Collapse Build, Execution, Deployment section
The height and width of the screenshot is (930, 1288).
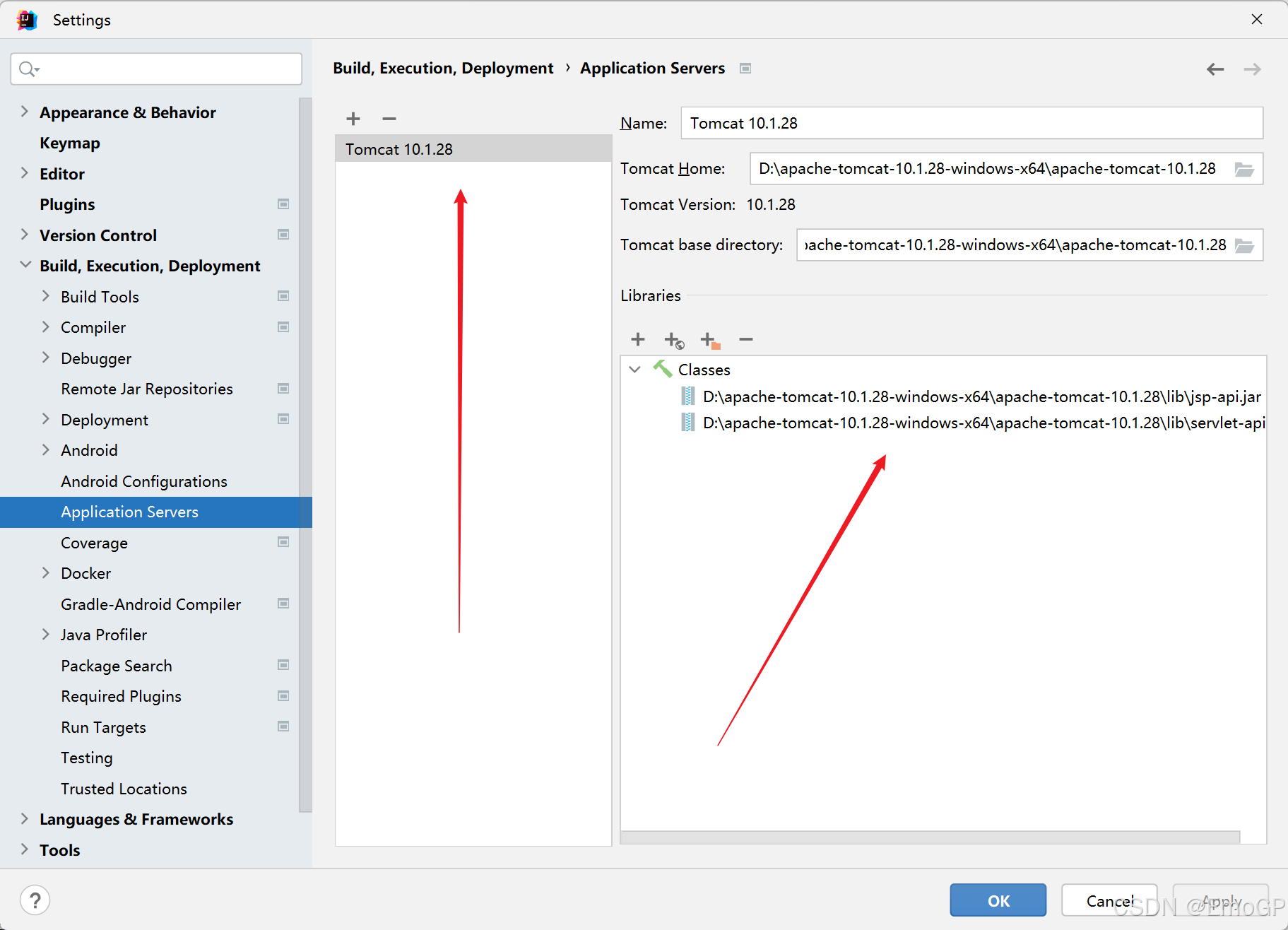coord(25,265)
